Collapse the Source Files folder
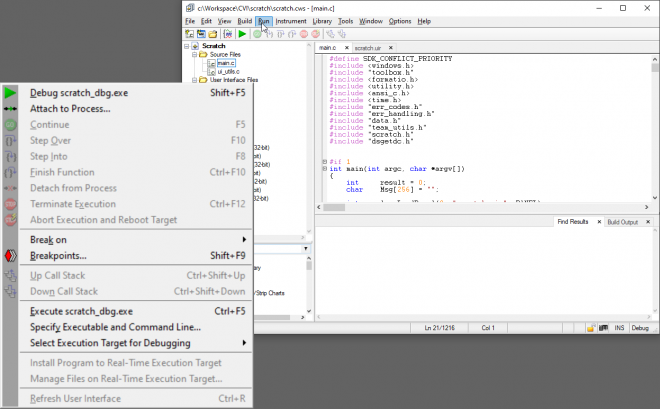 pyautogui.click(x=194, y=55)
